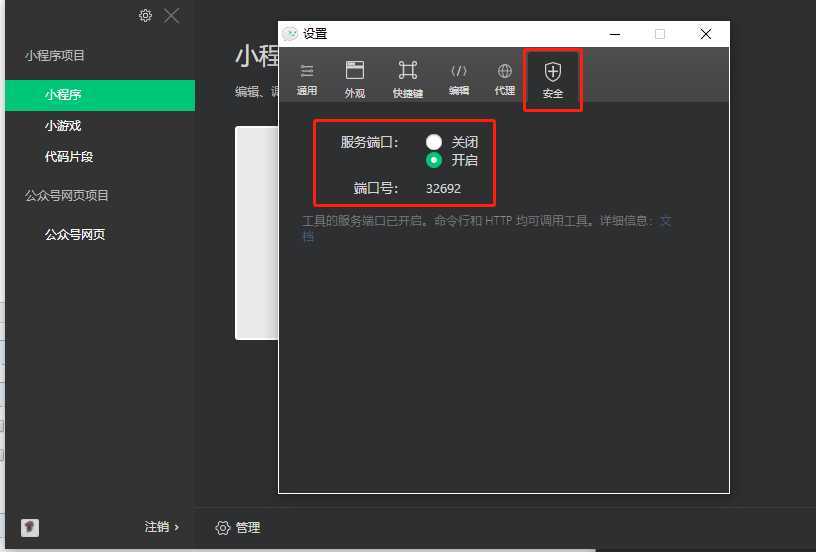Select 小程序 in the sidebar

[100, 95]
